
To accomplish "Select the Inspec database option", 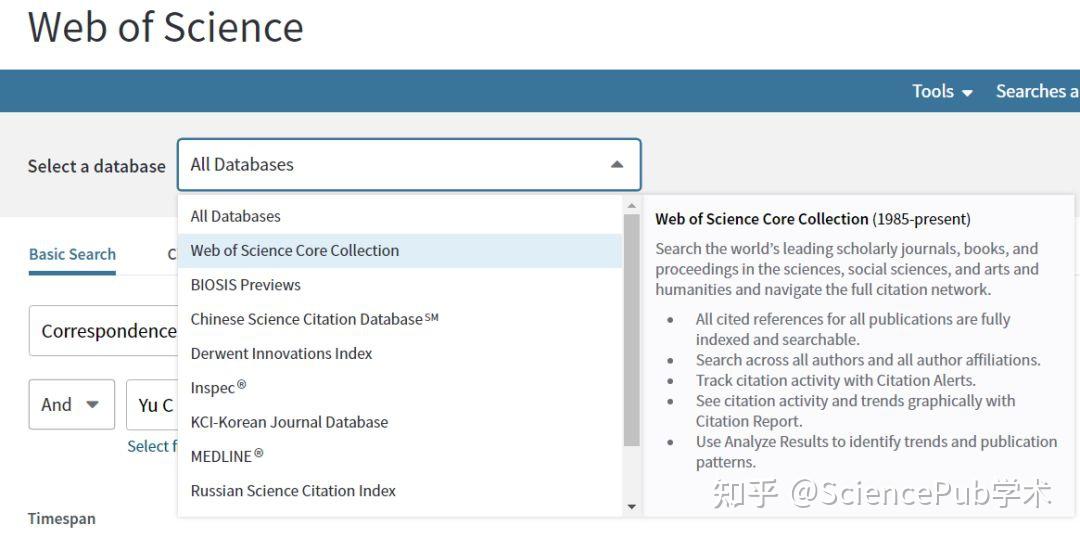I will pos(218,388).
